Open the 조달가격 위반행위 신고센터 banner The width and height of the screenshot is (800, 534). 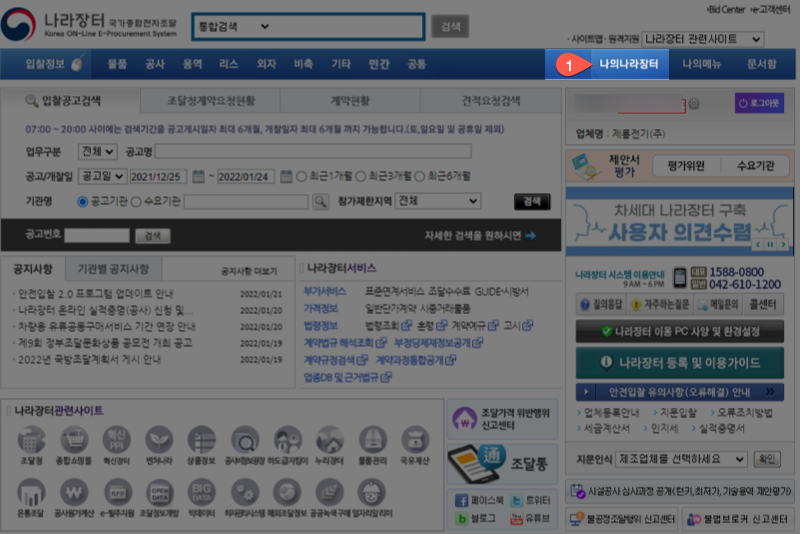coord(503,419)
